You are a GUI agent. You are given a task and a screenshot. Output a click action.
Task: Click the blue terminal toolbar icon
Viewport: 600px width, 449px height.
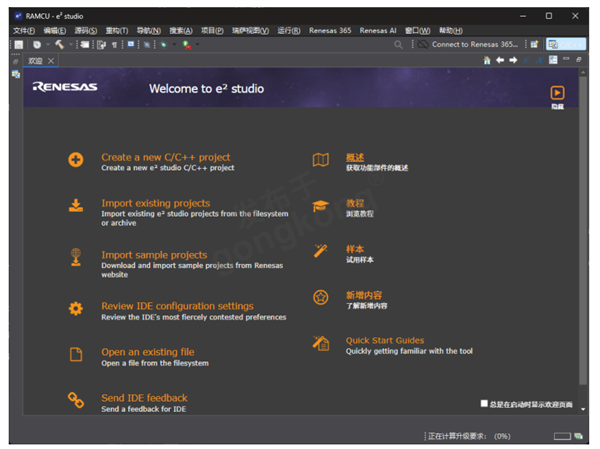coord(131,44)
